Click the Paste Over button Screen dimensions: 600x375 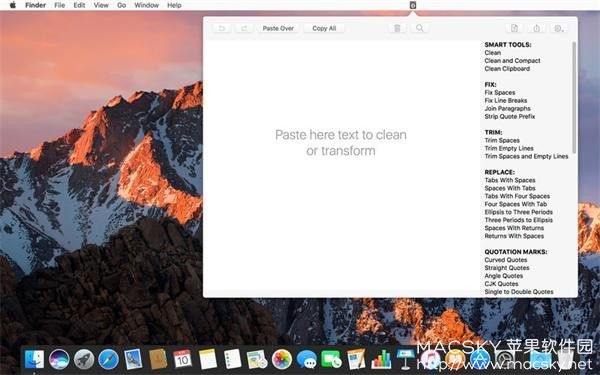278,28
